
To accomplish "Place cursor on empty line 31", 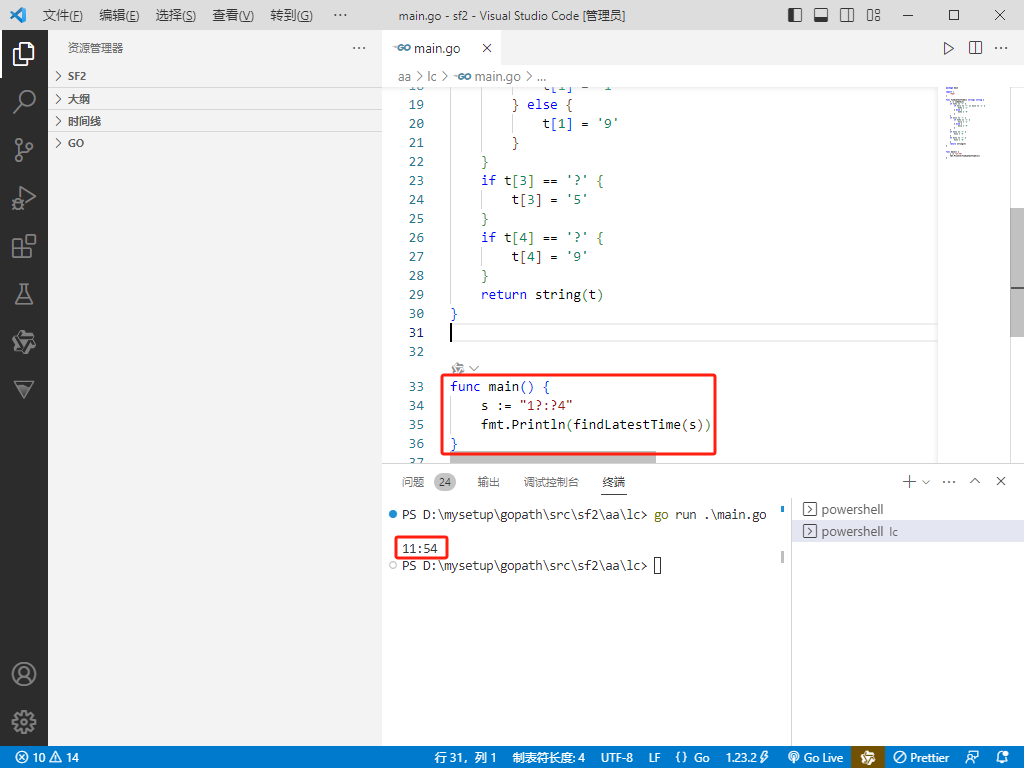I will [694, 332].
